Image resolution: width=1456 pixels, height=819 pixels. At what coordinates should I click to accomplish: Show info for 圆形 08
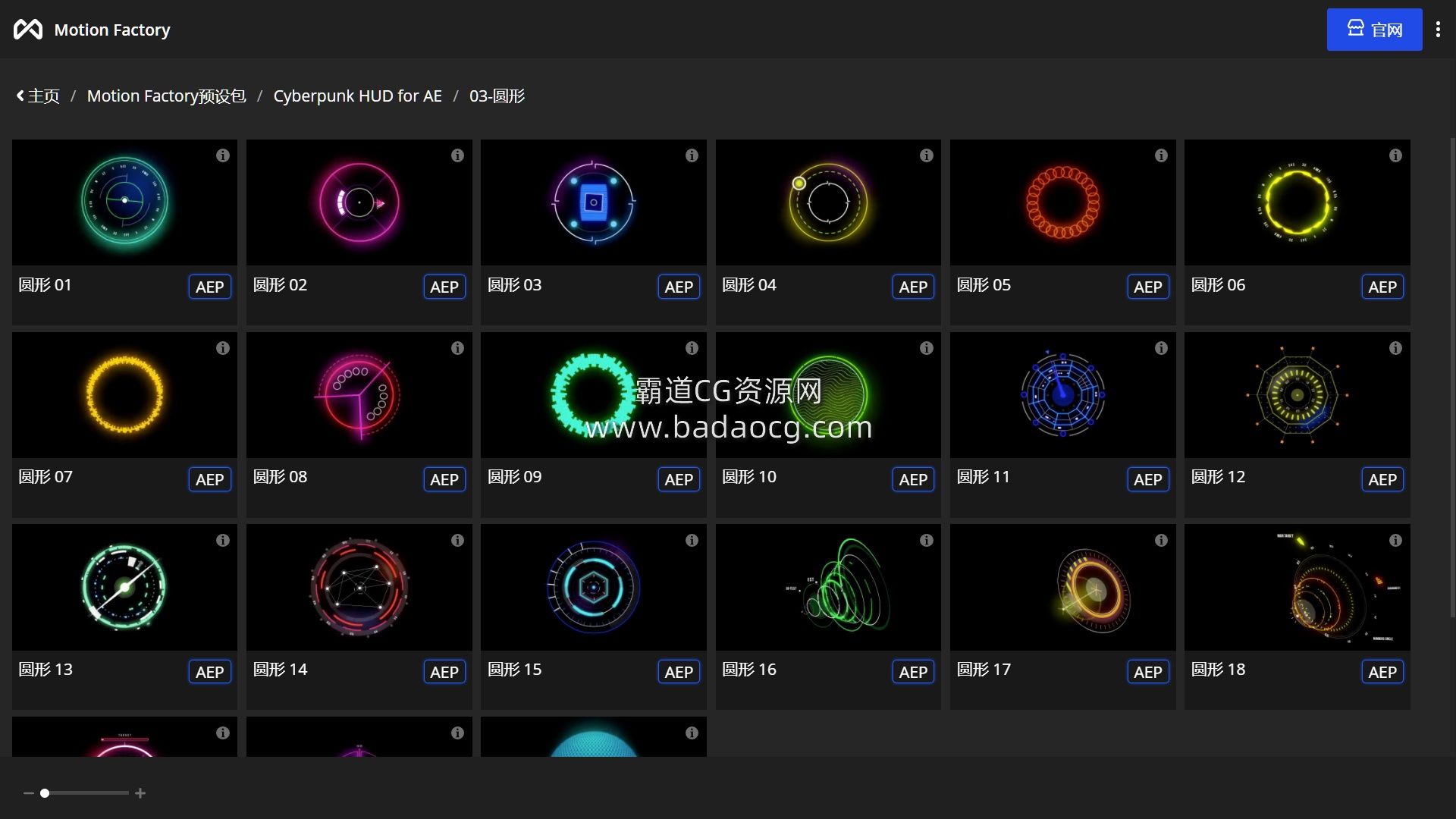[x=457, y=348]
